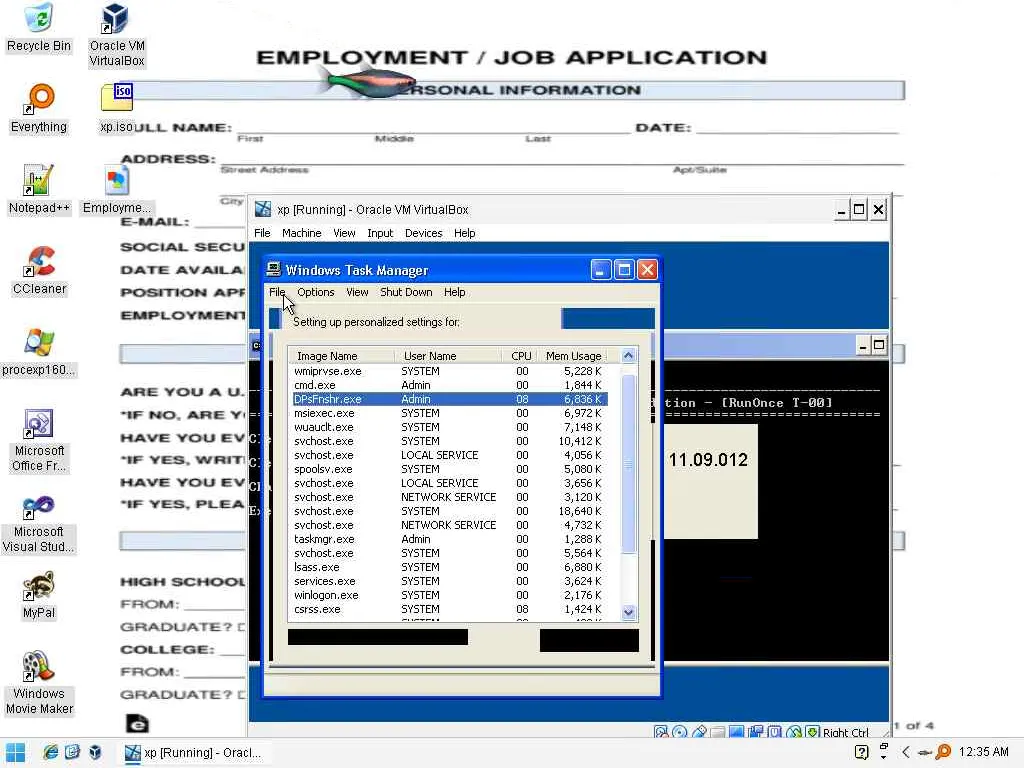Screen dimensions: 1024x768
Task: Select the wmiprvse.exe process row
Action: coord(449,371)
